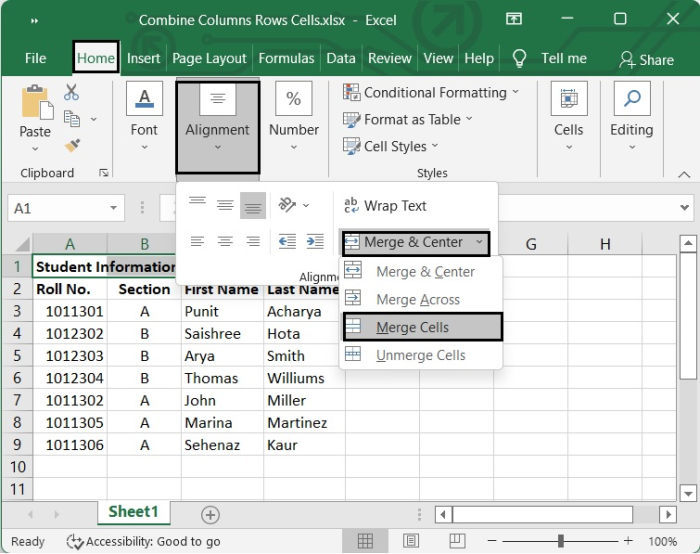700x554 pixels.
Task: Switch to the Formulas ribbon tab
Action: click(x=286, y=58)
